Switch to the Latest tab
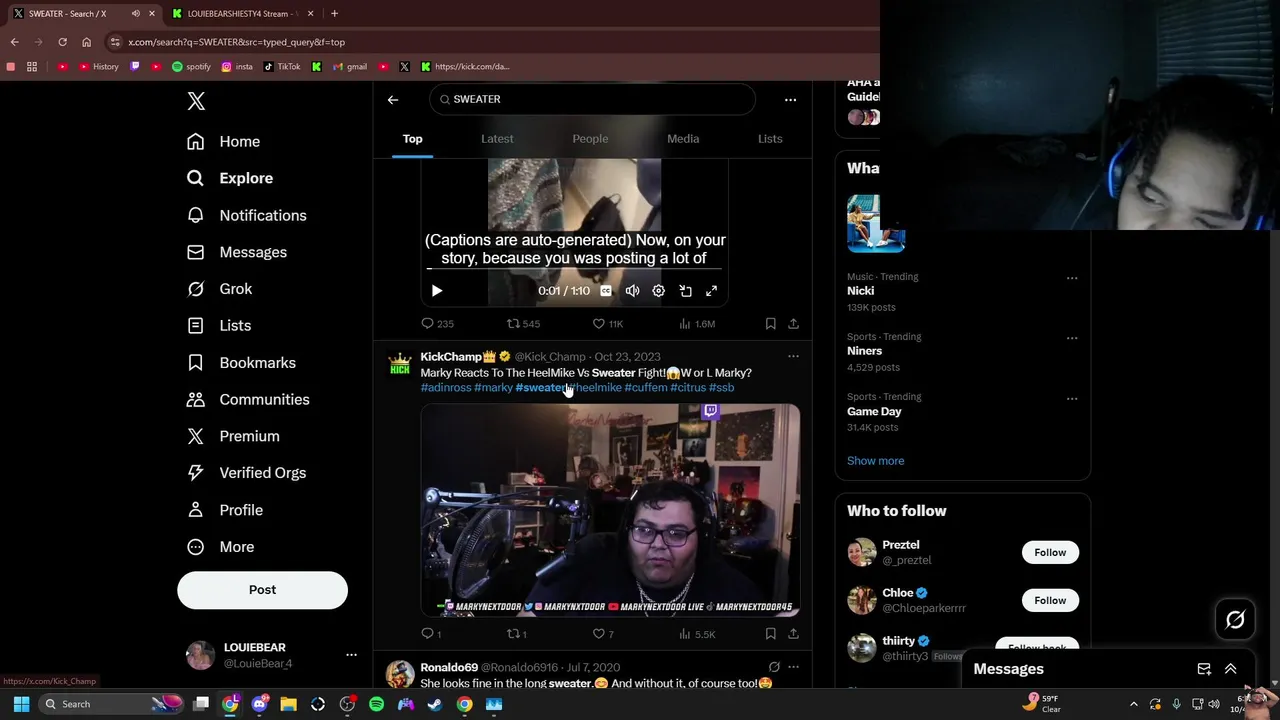Image resolution: width=1280 pixels, height=720 pixels. 497,139
